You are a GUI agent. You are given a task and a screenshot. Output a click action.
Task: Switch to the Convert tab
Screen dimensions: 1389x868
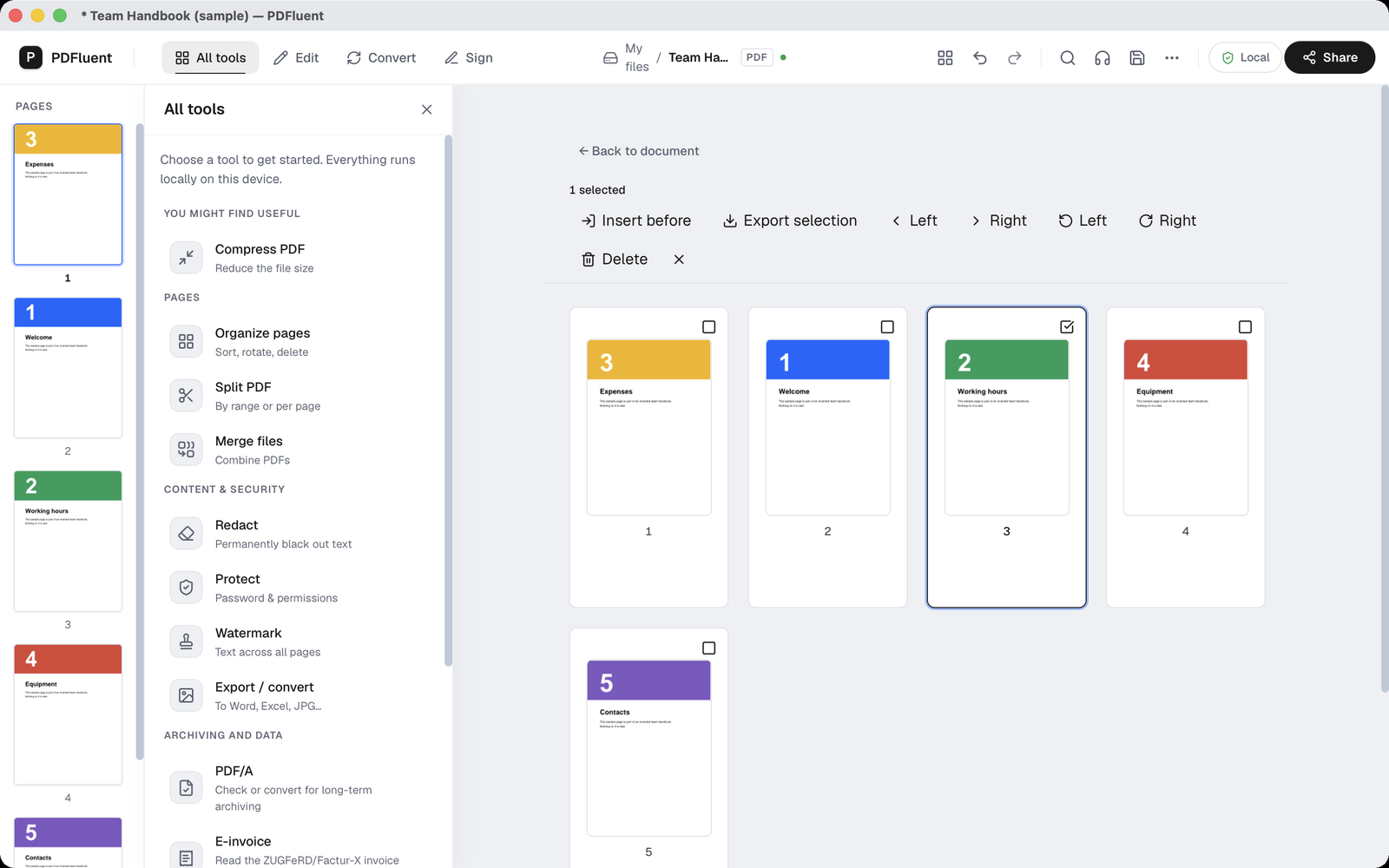381,57
